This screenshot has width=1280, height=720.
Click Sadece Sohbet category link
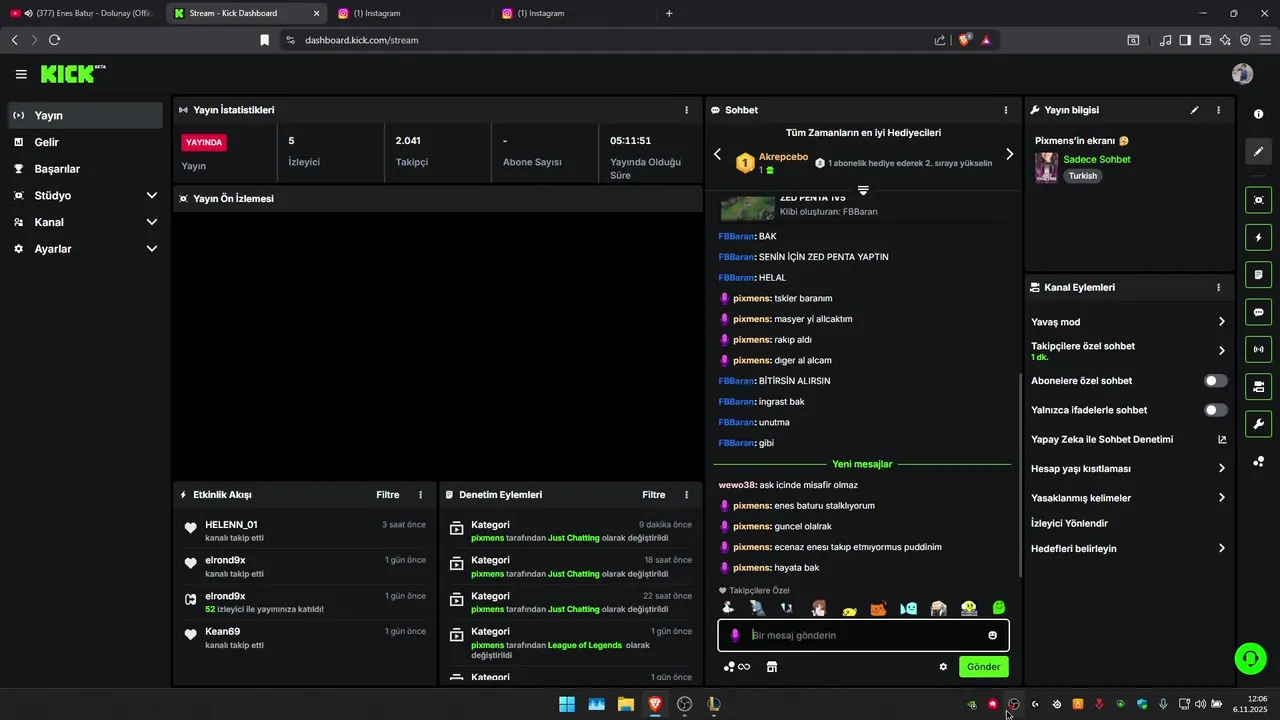[x=1096, y=159]
